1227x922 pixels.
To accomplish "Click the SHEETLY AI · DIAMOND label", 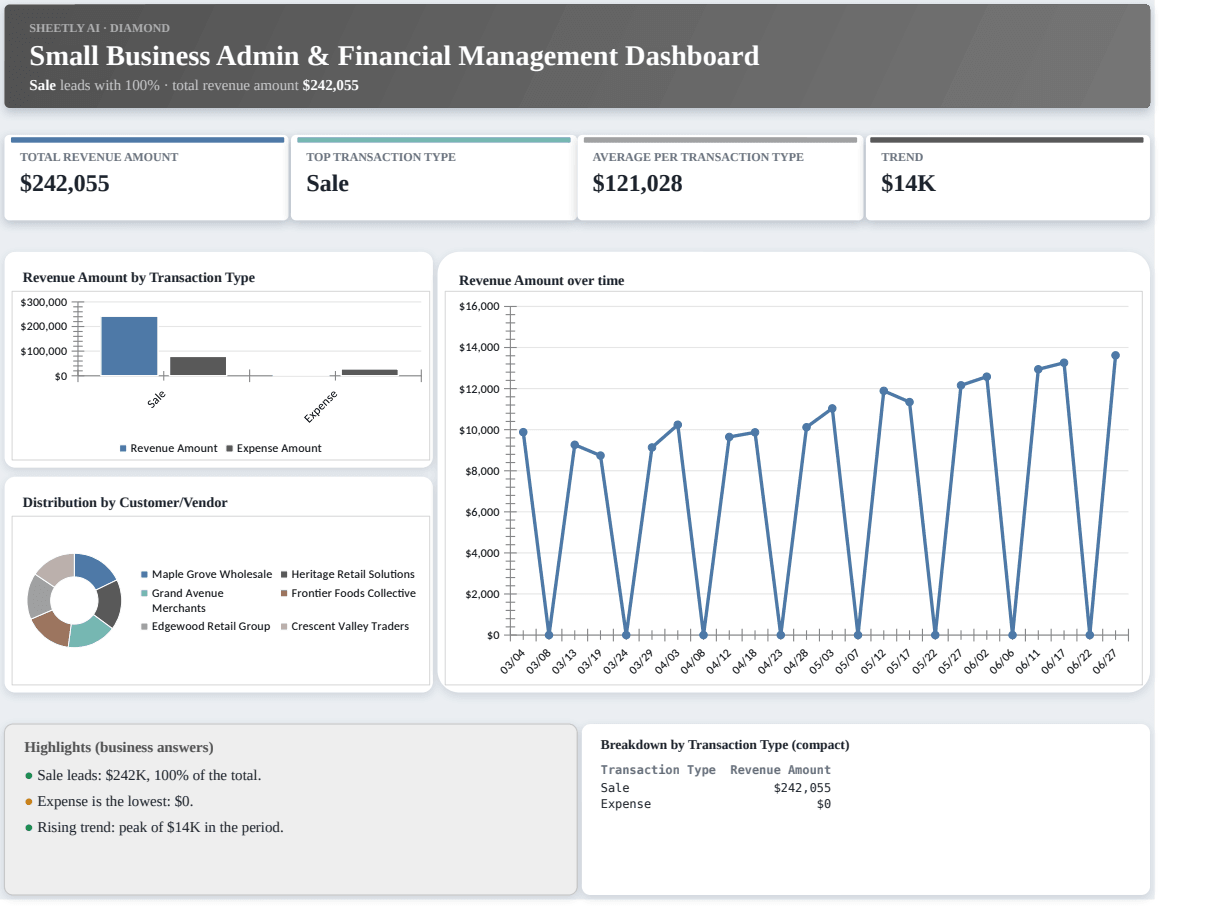I will (99, 28).
